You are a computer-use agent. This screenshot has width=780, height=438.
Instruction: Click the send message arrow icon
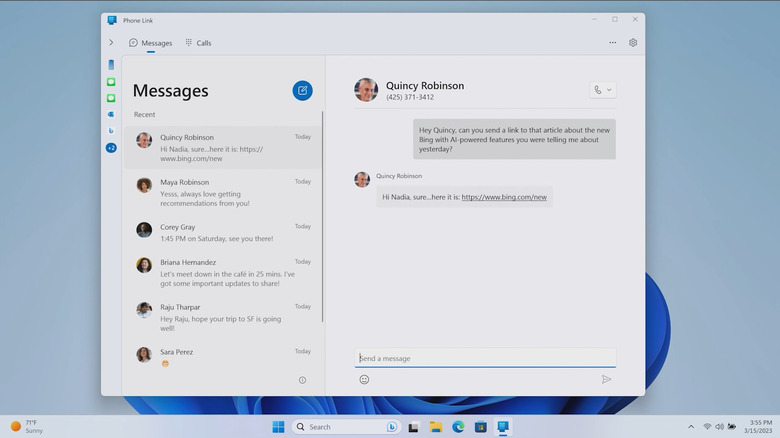606,379
